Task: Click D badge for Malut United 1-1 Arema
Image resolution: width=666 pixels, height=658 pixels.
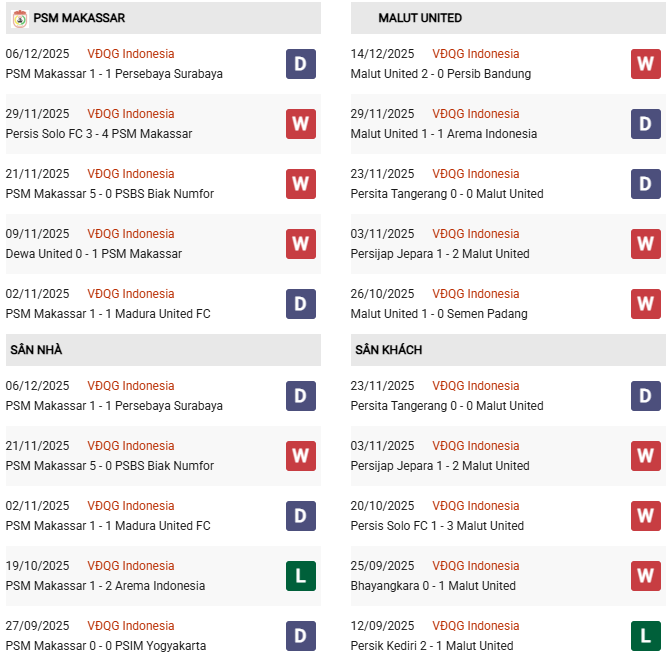Action: point(646,124)
